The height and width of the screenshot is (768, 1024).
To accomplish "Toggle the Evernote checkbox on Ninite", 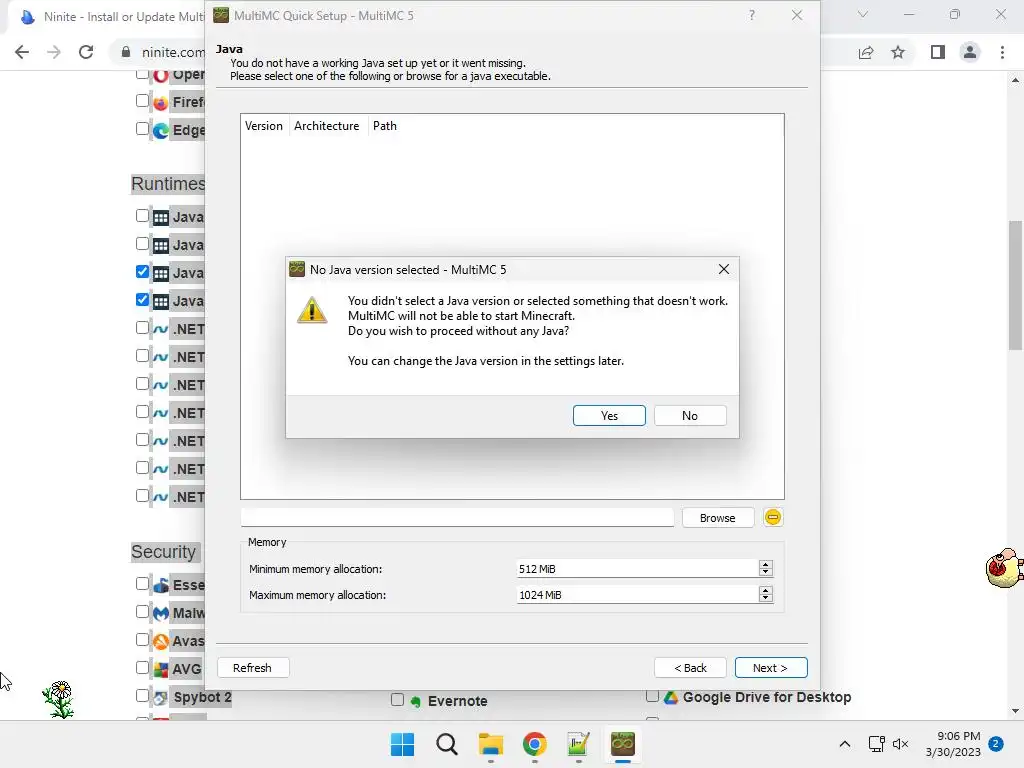I will click(397, 700).
